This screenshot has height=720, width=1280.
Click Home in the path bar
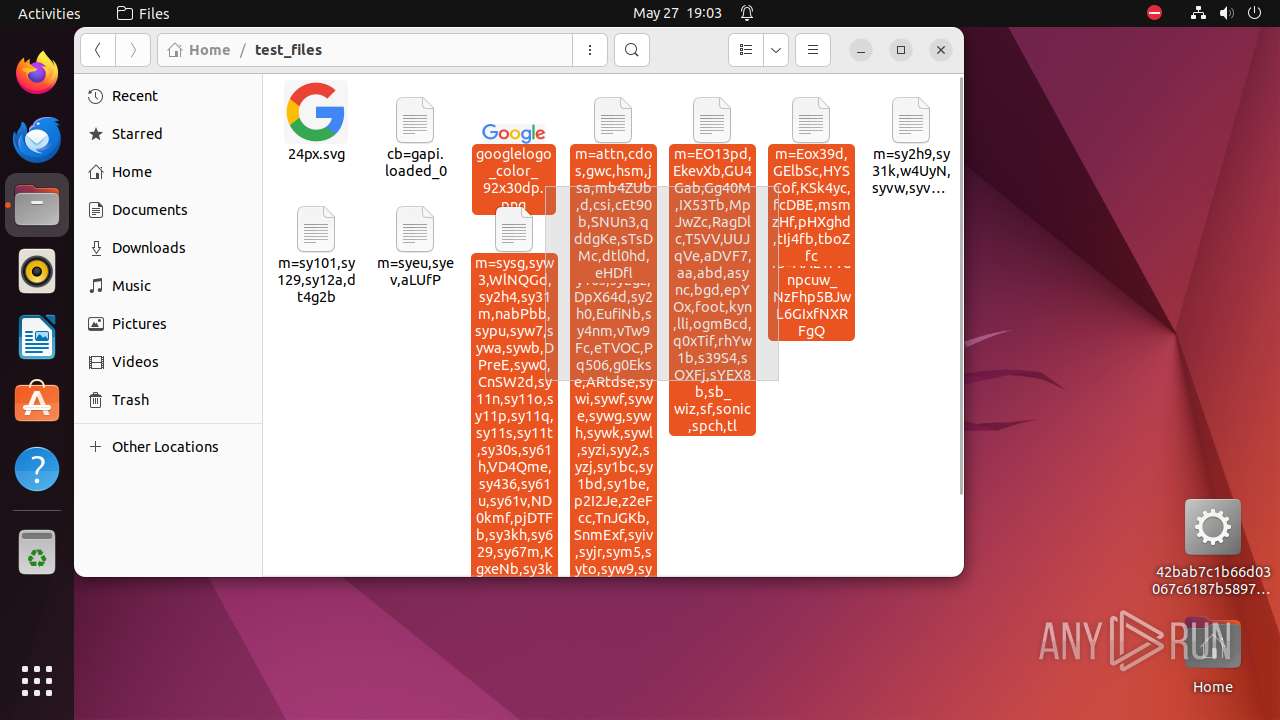(199, 50)
